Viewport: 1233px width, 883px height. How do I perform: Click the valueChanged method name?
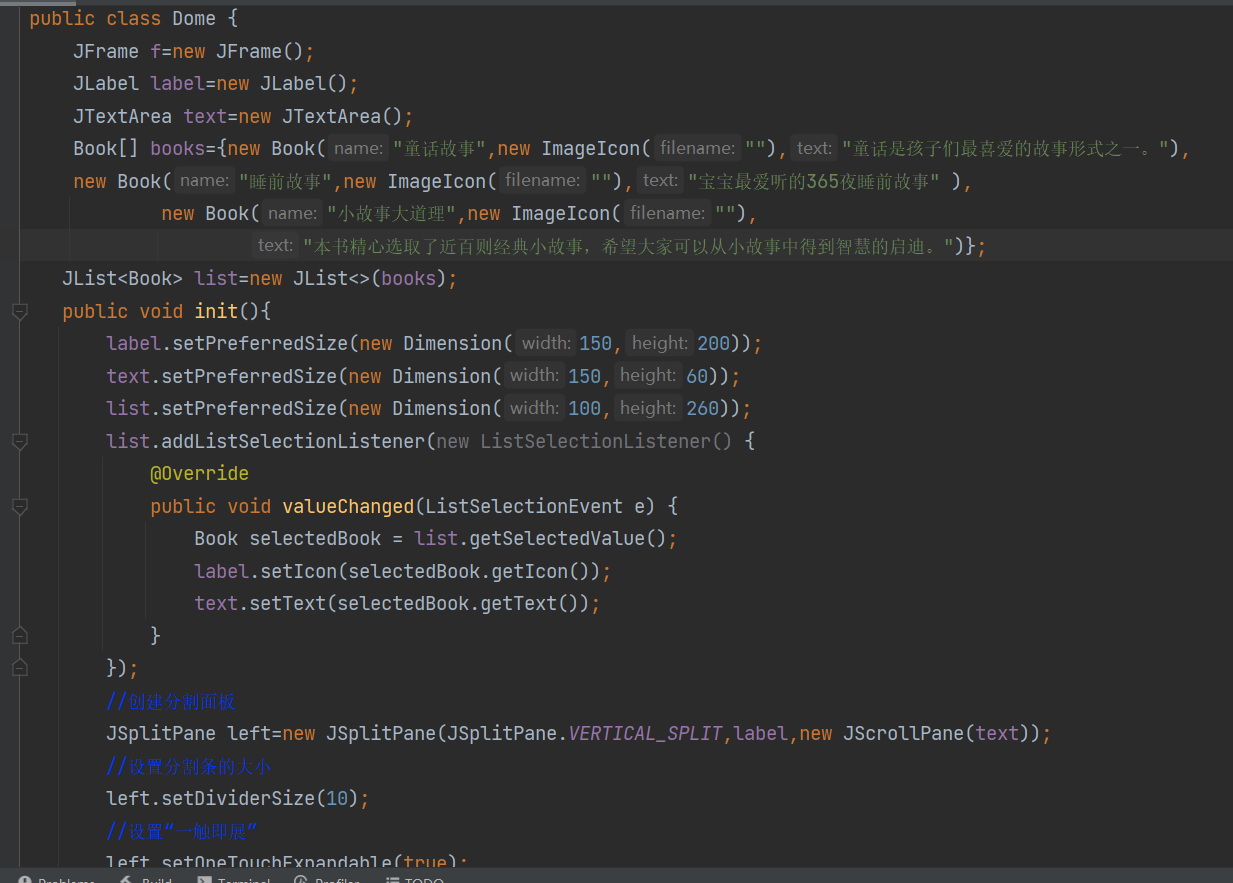[348, 506]
